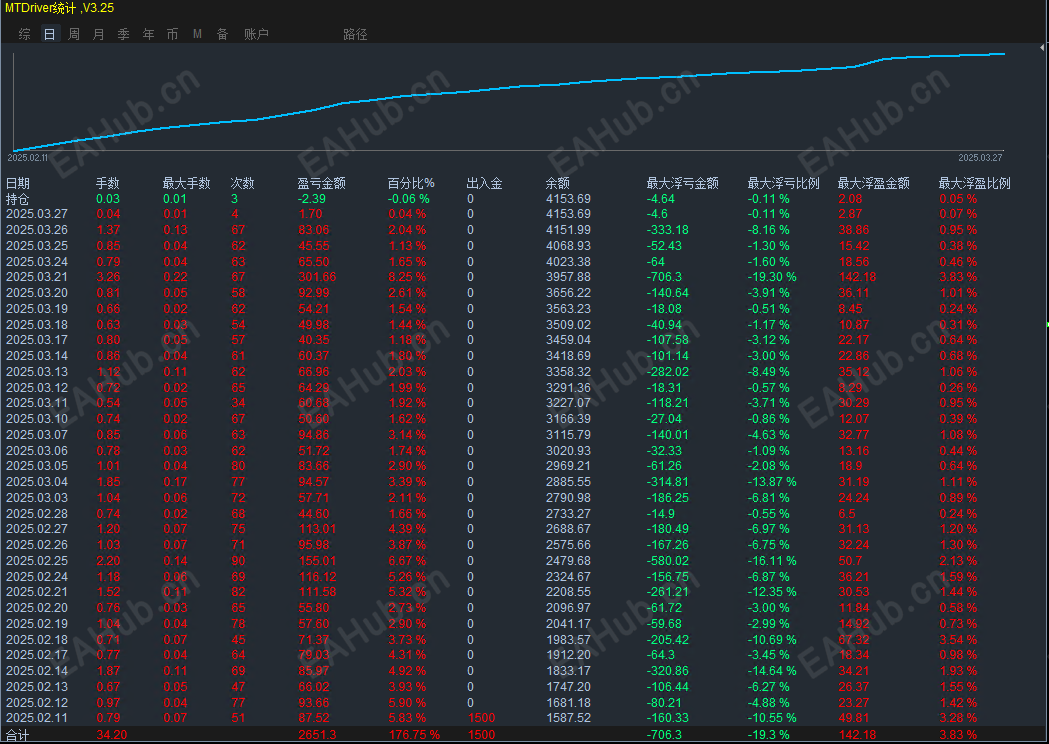1049x744 pixels.
Task: Switch to the 月 monthly tab
Action: tap(98, 34)
